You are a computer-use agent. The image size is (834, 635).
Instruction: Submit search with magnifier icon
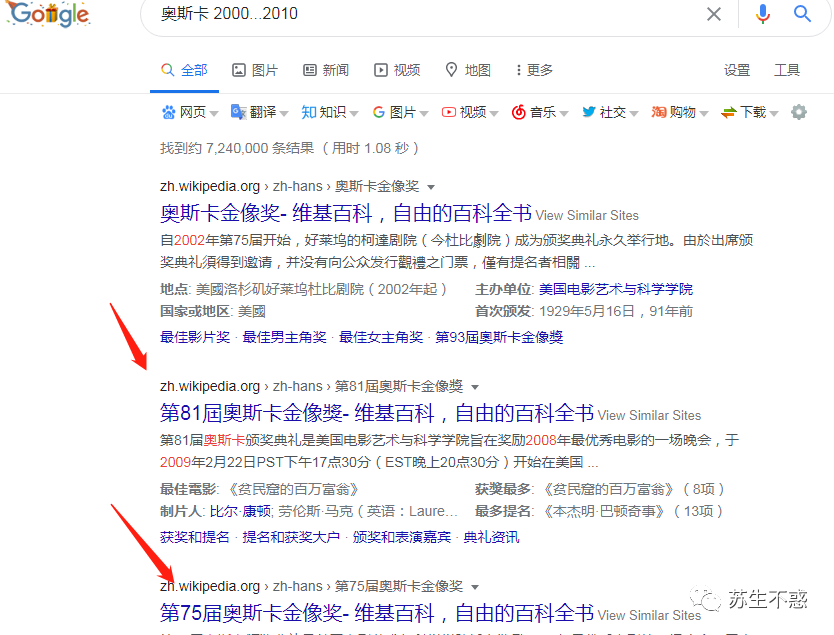click(802, 14)
